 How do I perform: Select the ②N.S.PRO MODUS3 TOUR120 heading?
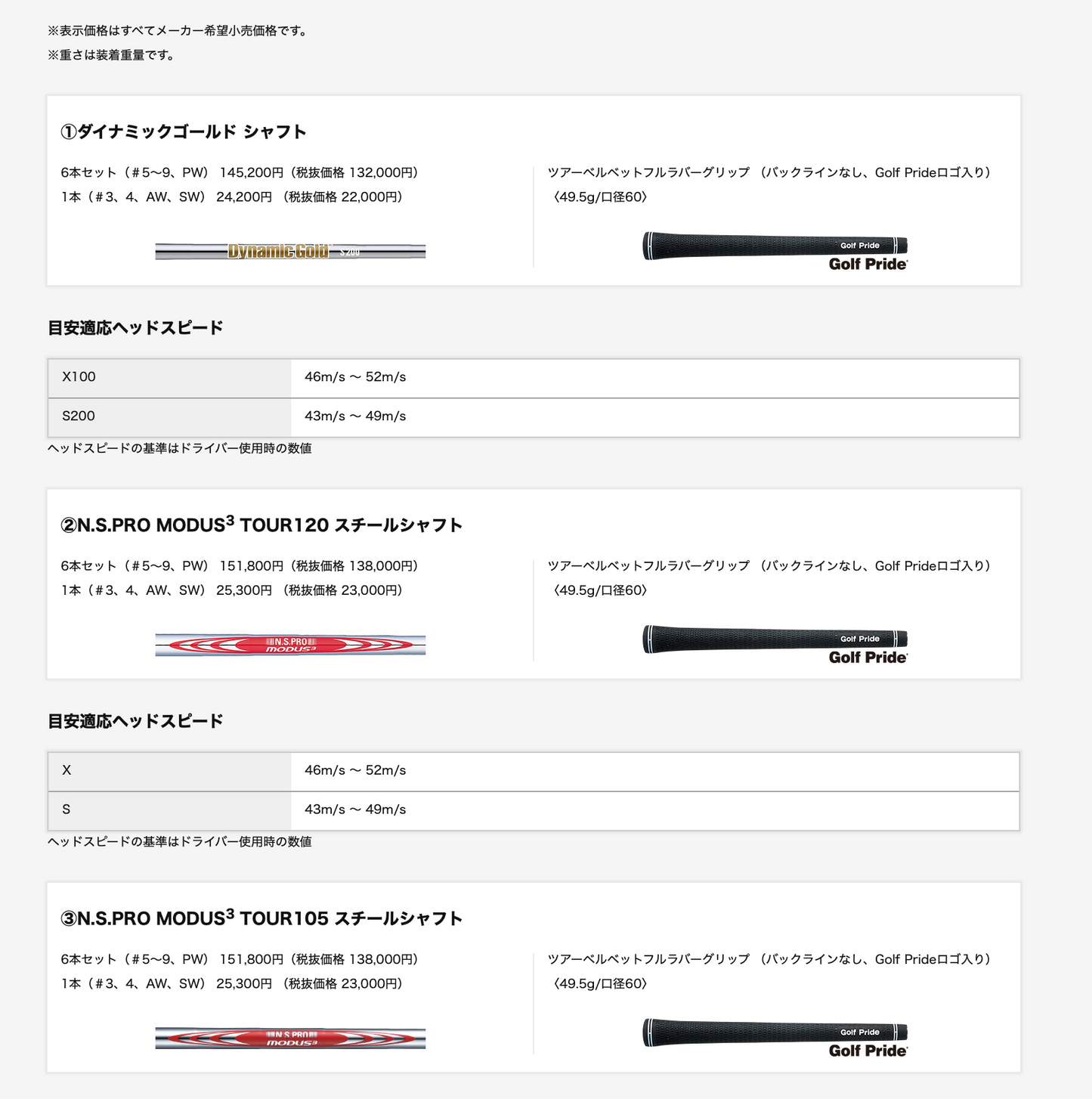(x=261, y=524)
